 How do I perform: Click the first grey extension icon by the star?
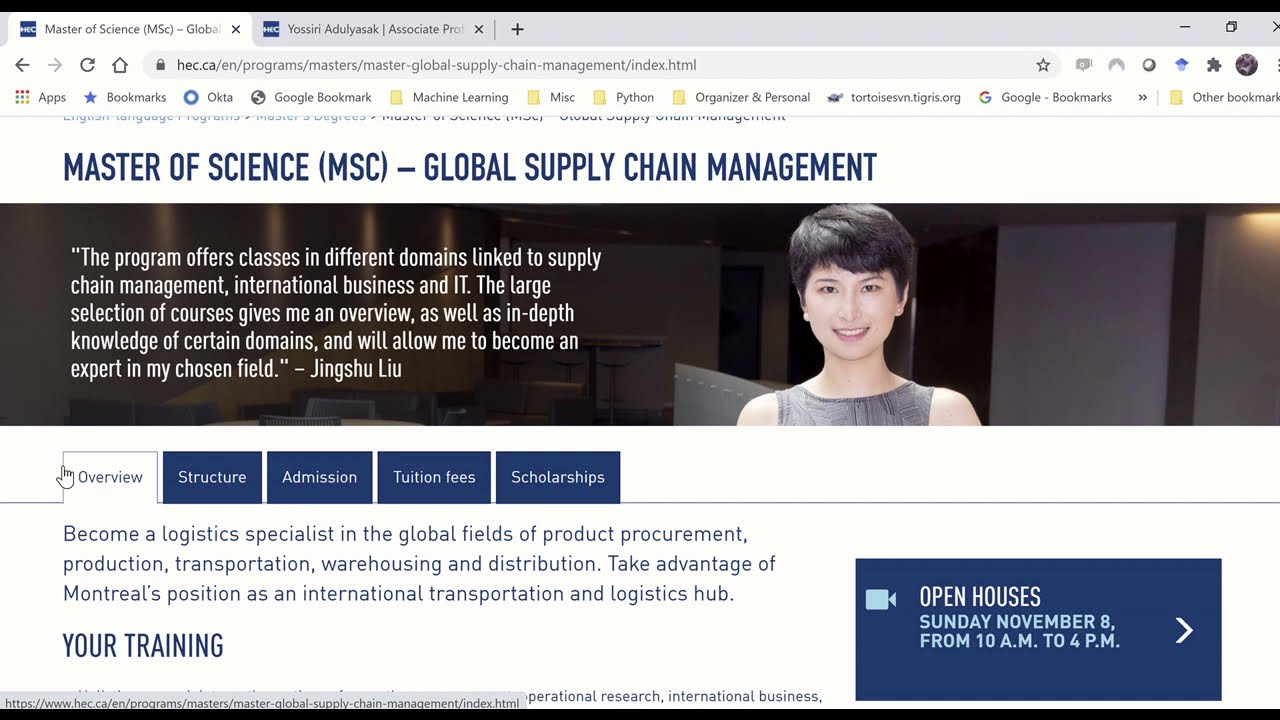(1084, 65)
